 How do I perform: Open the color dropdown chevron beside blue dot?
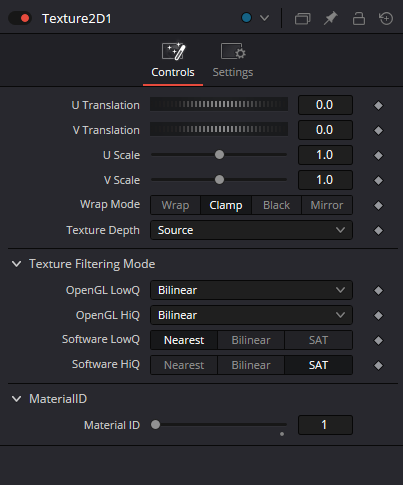pyautogui.click(x=264, y=18)
